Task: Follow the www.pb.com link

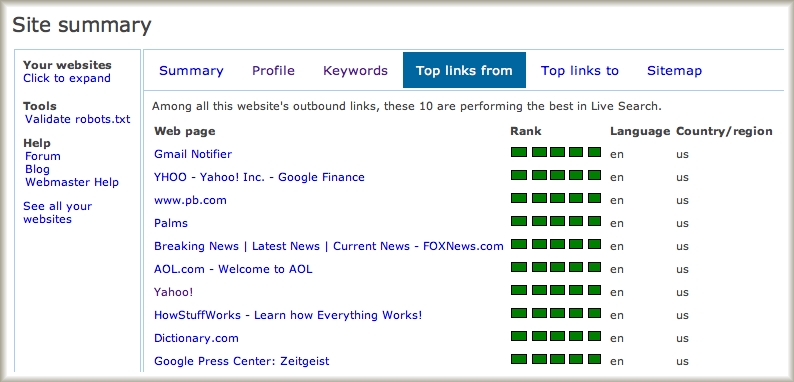Action: click(190, 200)
